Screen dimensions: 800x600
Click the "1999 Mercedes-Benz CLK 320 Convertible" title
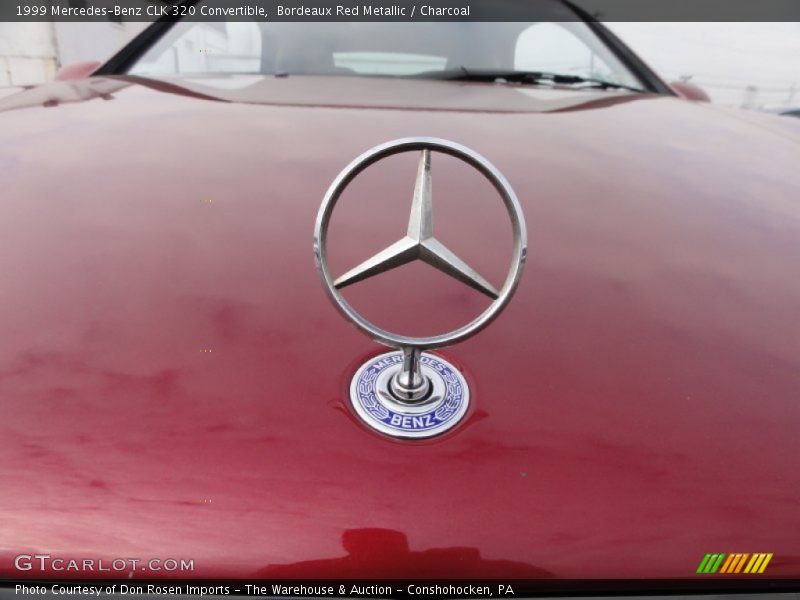(x=140, y=11)
